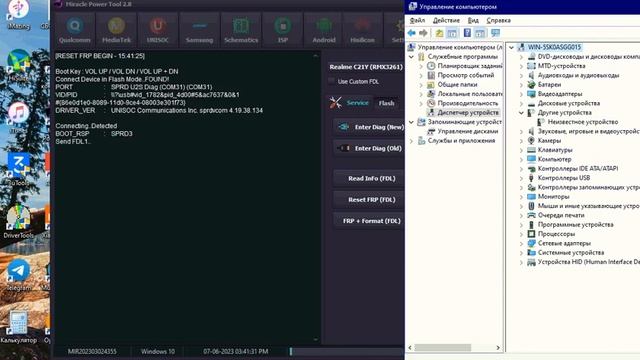
Task: Select the Очереди печати device category
Action: [x=561, y=215]
